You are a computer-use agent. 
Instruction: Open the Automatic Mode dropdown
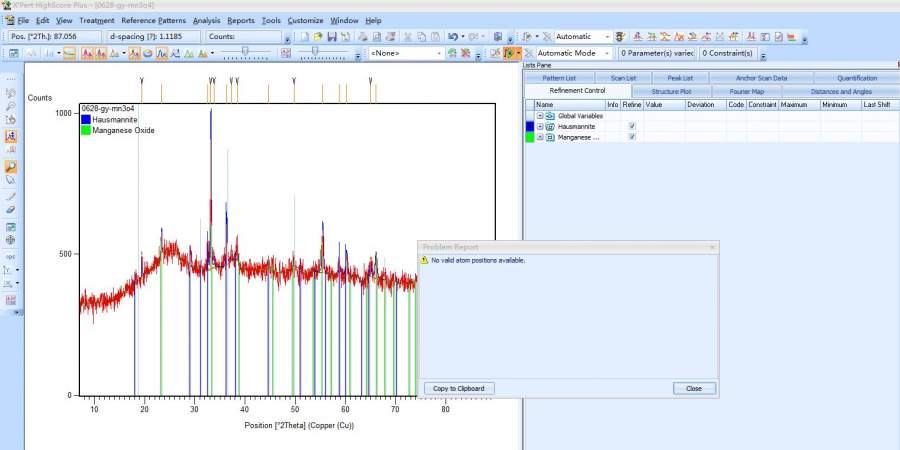click(607, 53)
